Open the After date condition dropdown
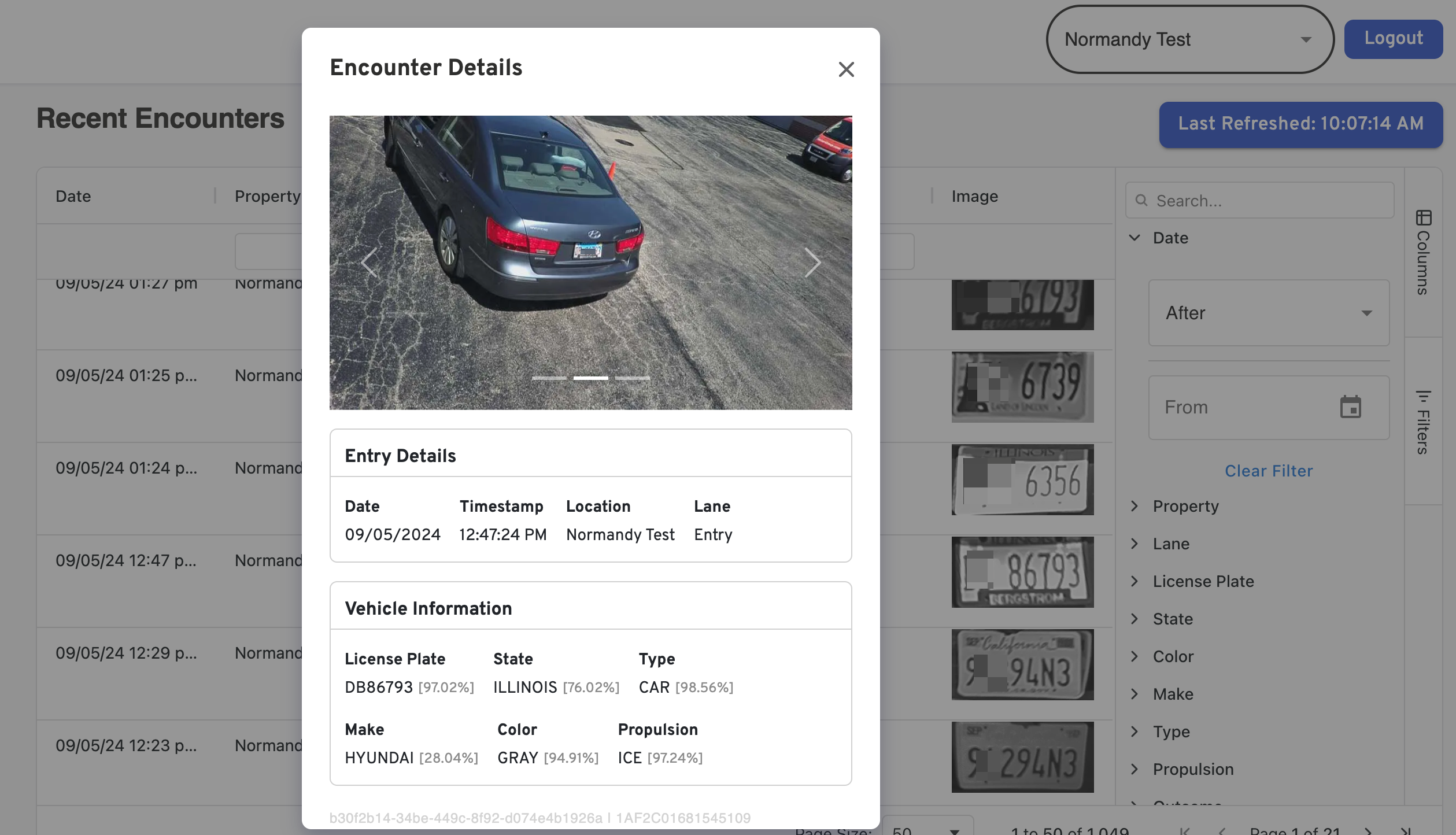Viewport: 1456px width, 835px height. tap(1269, 313)
